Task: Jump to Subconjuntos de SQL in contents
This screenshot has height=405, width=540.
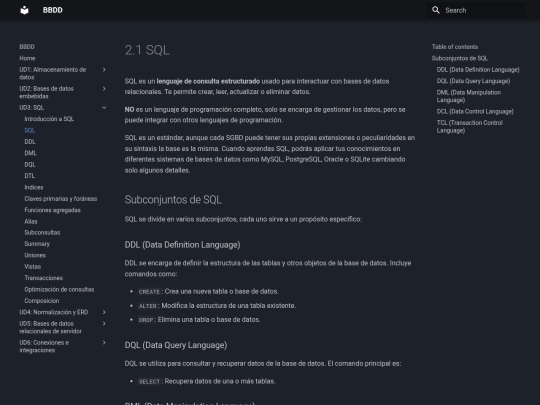Action: [460, 58]
